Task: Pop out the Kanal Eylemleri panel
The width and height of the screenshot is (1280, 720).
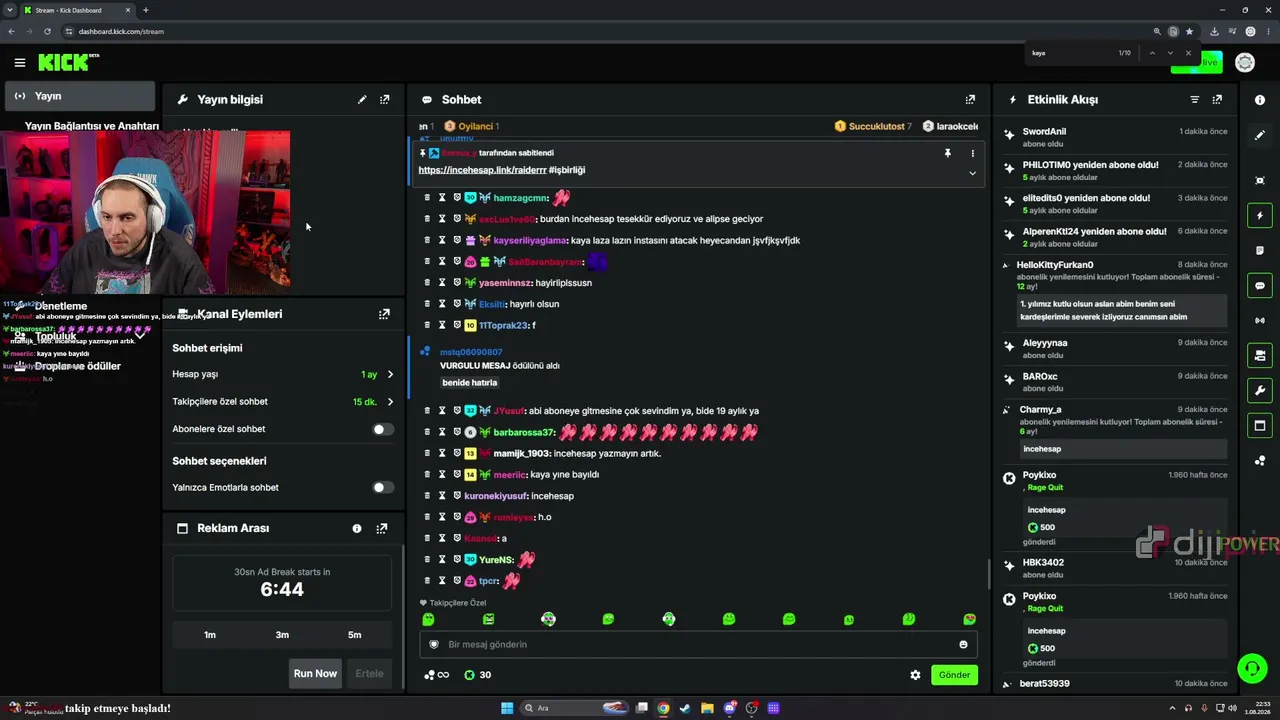Action: pyautogui.click(x=384, y=314)
